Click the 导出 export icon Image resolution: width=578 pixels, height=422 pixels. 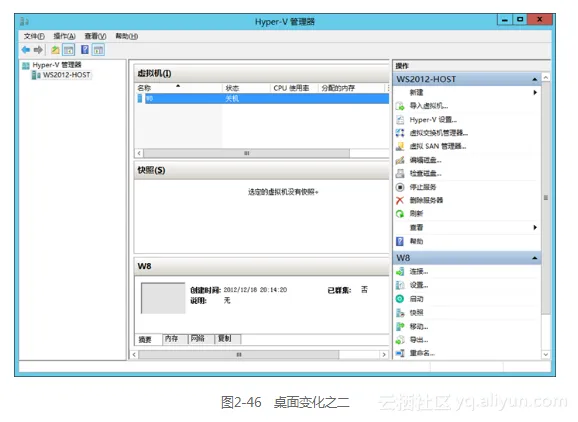coord(400,340)
